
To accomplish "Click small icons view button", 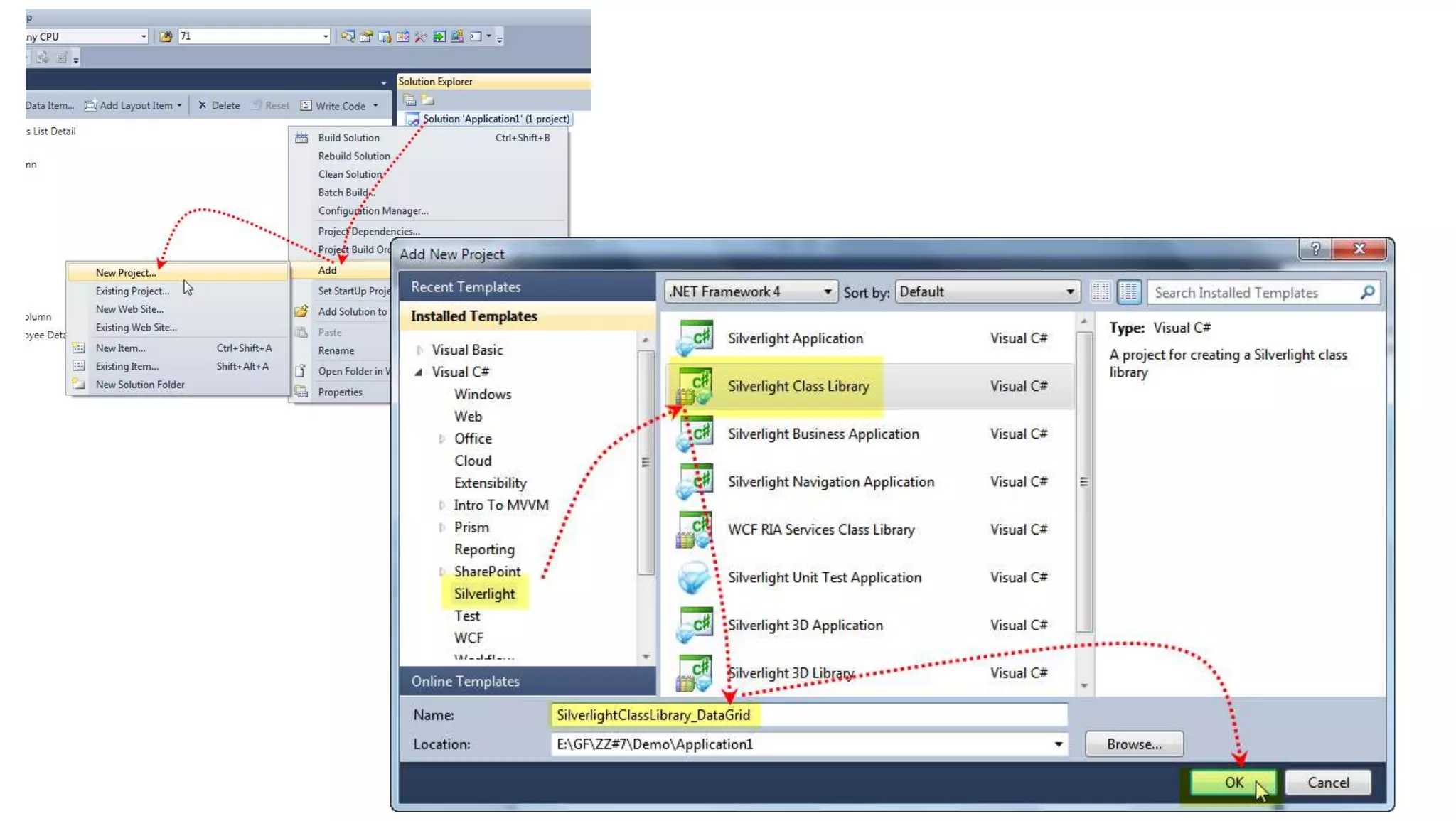I will coord(1101,292).
